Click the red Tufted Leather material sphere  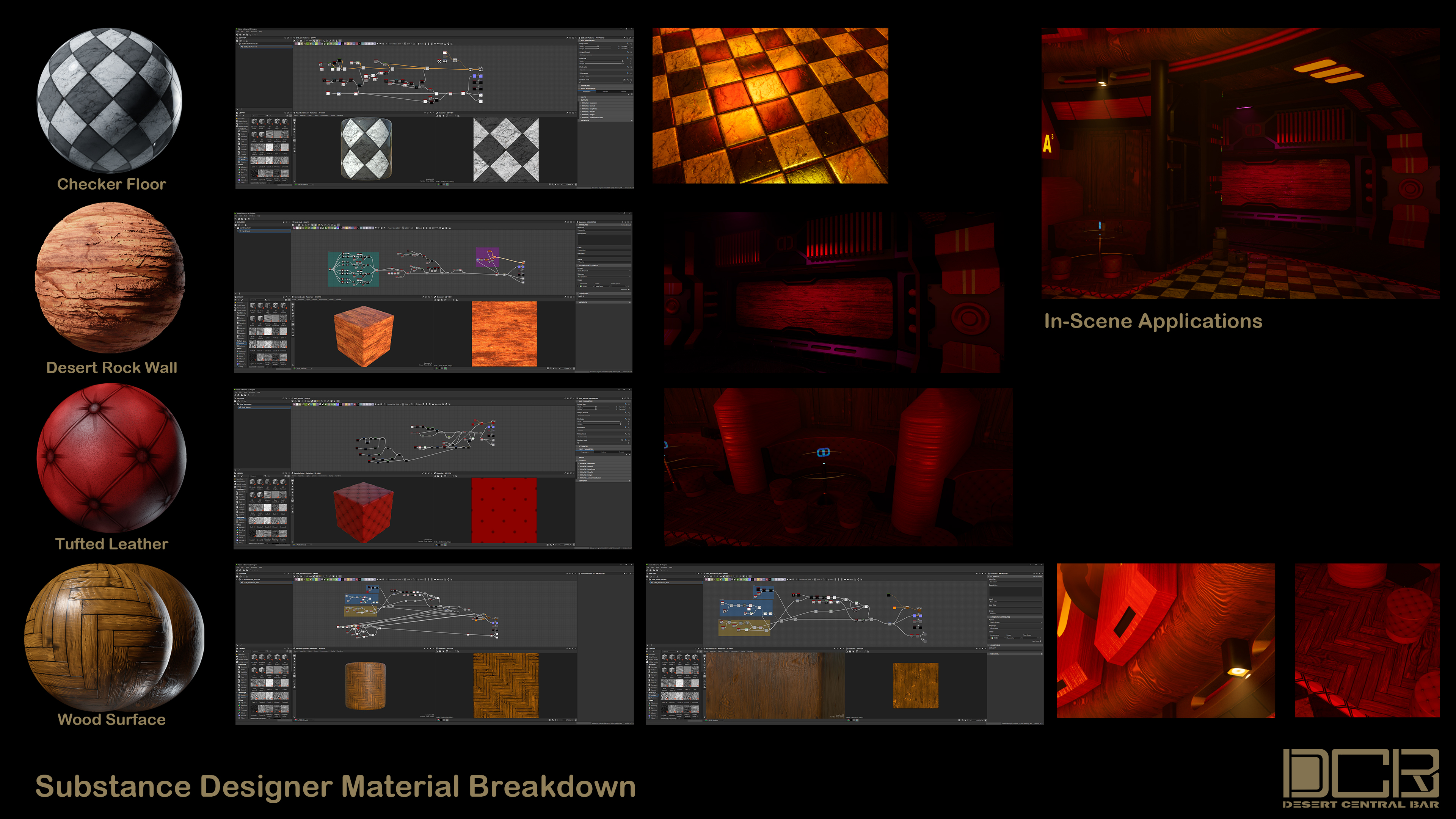(111, 458)
